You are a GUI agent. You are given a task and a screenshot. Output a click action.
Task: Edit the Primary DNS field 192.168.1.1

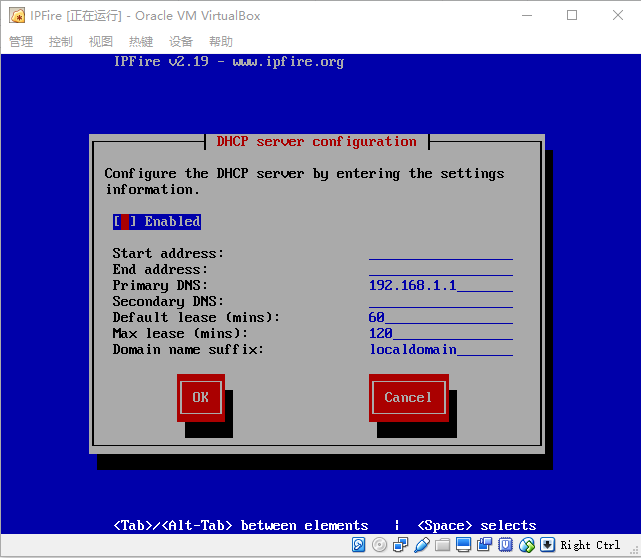(441, 285)
